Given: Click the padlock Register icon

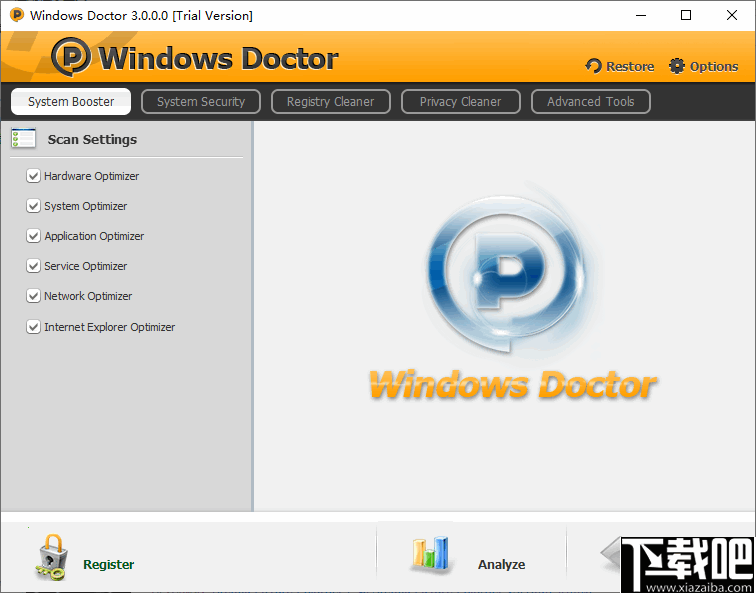Looking at the screenshot, I should 50,557.
